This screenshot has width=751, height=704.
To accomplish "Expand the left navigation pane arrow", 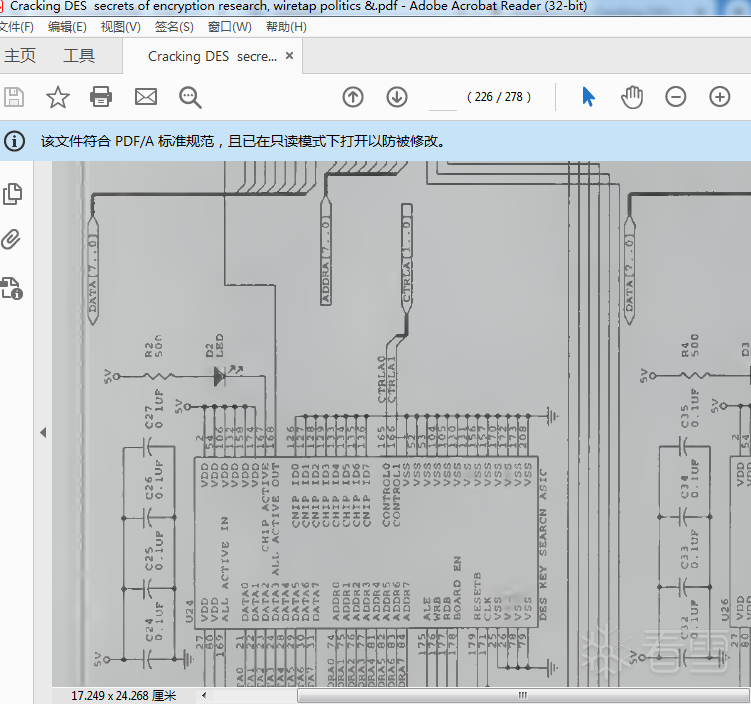I will [43, 432].
